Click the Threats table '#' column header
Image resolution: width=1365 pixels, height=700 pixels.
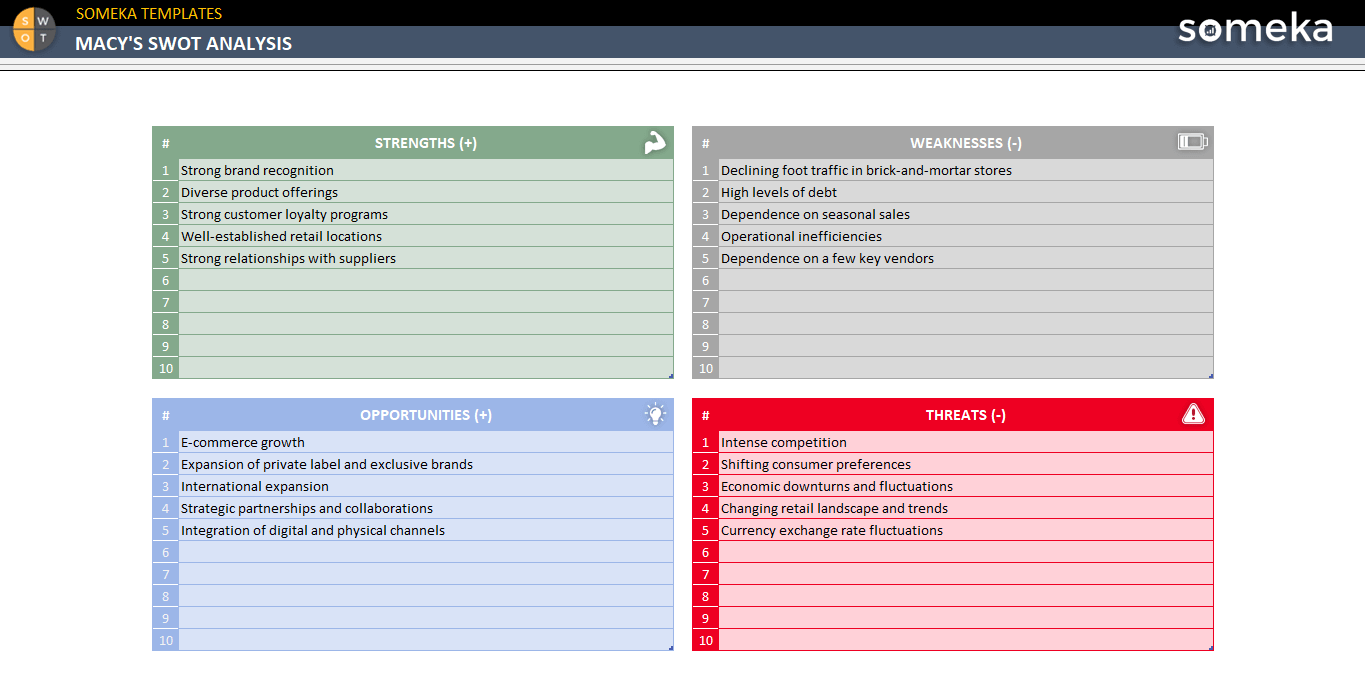tap(706, 415)
